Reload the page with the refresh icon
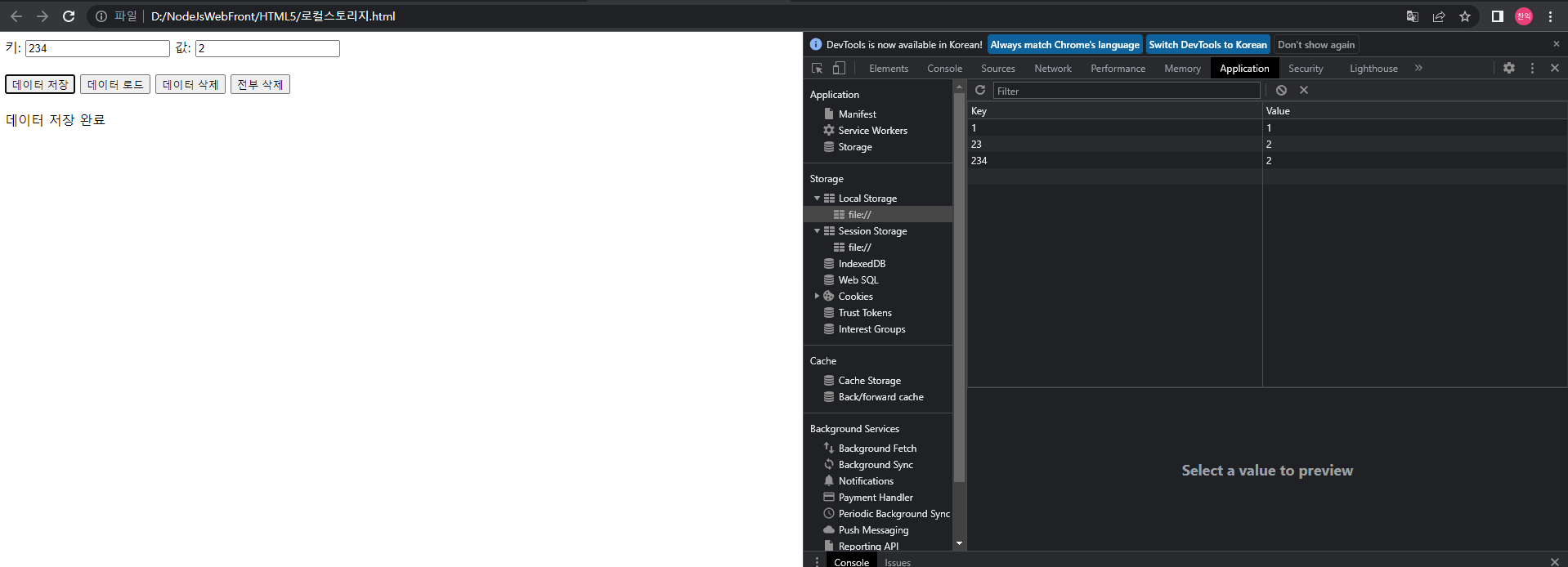Screen dimensions: 1568x567 point(69,16)
